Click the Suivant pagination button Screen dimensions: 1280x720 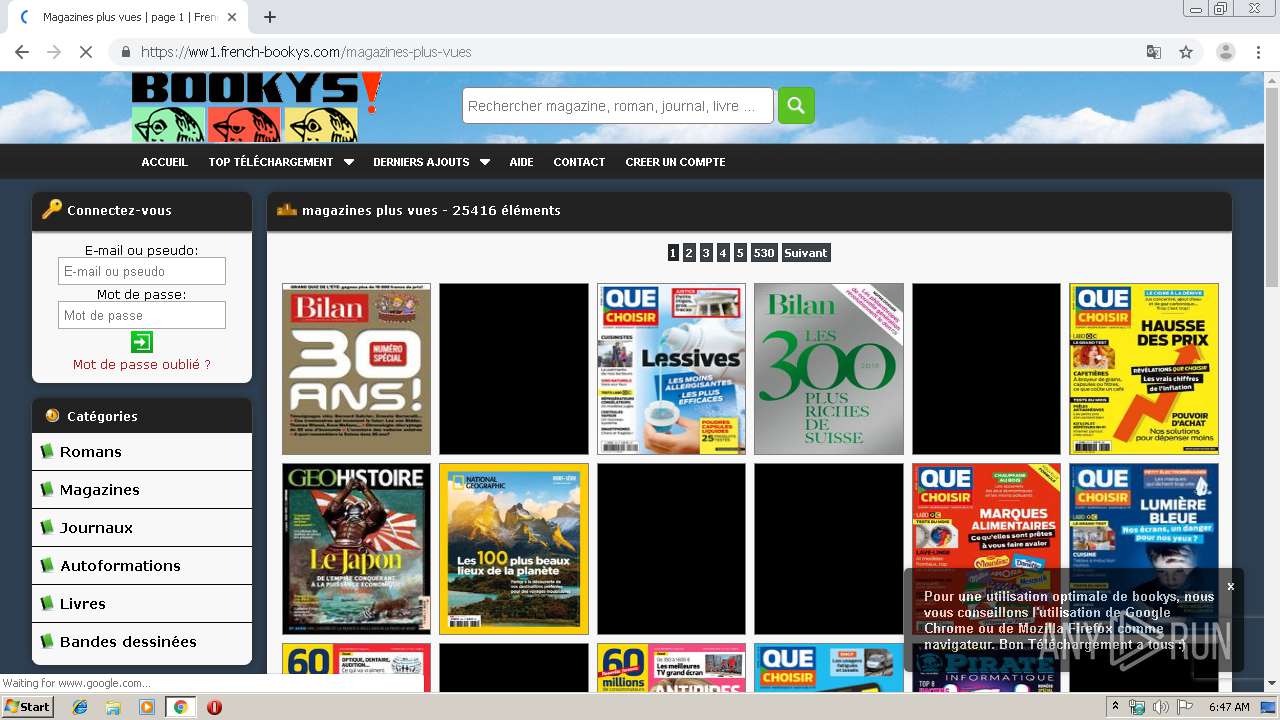tap(806, 253)
